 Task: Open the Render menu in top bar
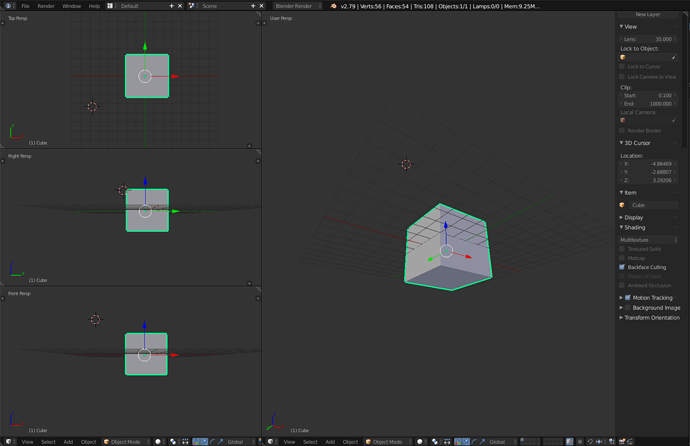pyautogui.click(x=46, y=6)
